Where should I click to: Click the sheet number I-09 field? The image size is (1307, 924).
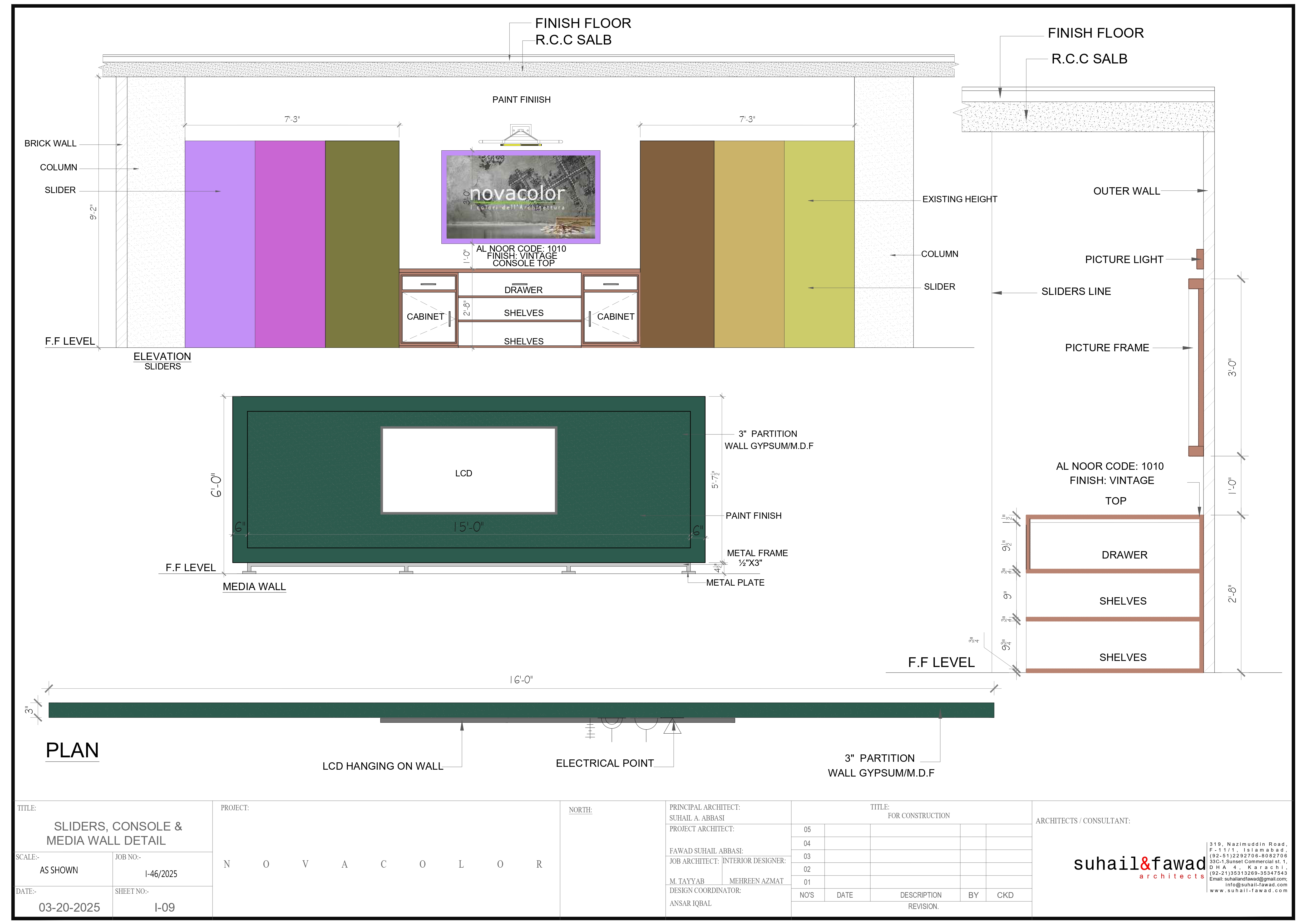click(165, 907)
